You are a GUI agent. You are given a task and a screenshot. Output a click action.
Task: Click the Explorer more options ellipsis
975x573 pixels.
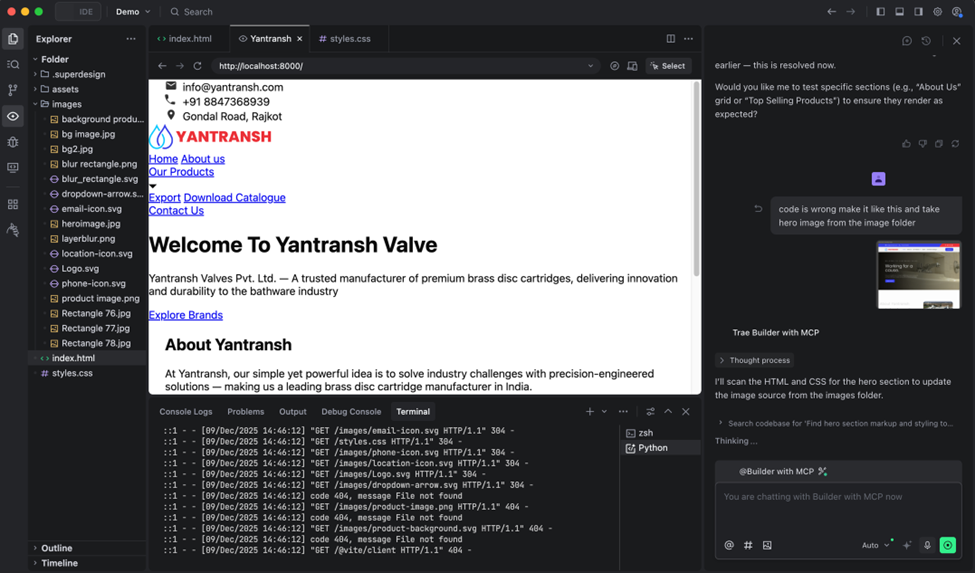[131, 39]
